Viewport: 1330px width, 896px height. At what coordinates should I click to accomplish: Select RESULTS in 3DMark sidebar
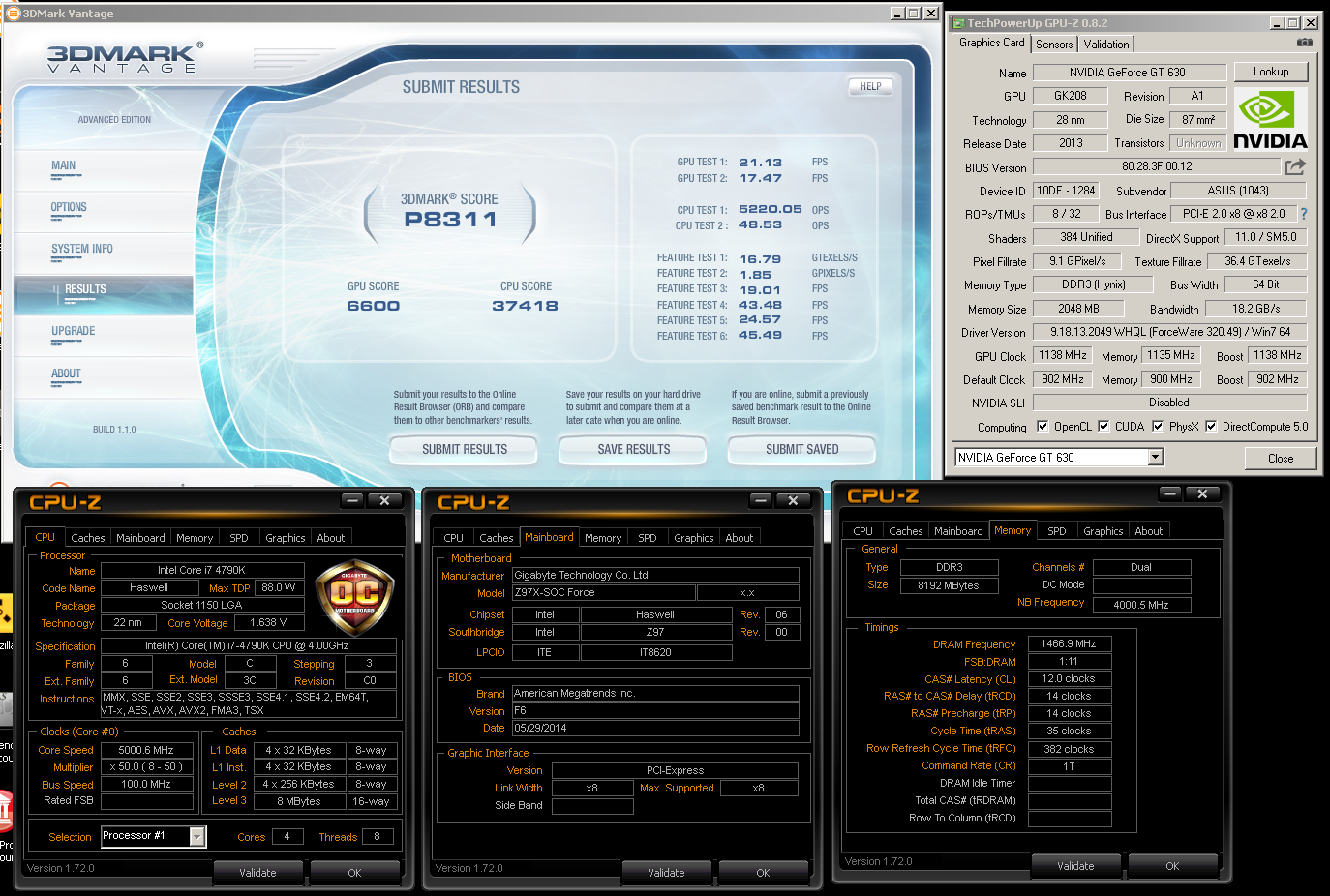pos(85,290)
